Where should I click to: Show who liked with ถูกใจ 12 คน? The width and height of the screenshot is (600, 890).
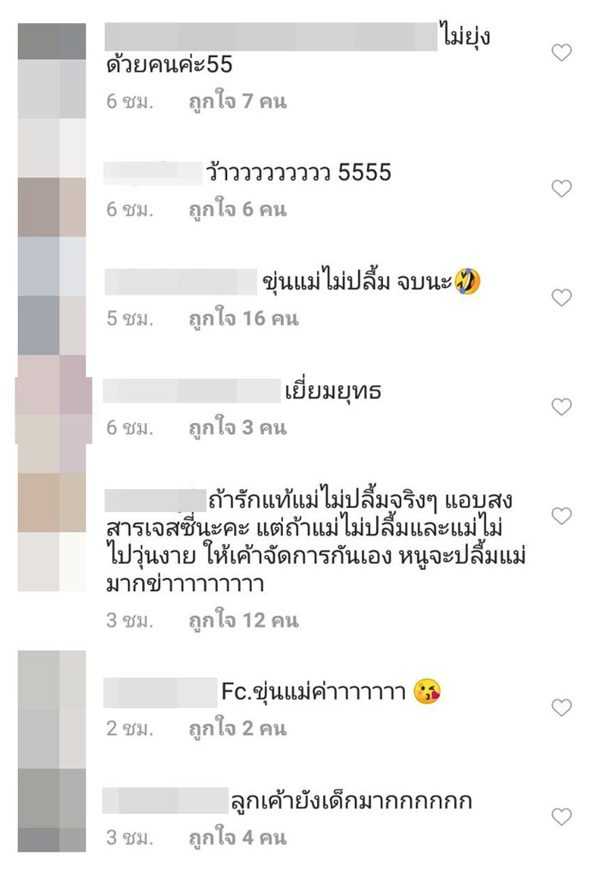tap(243, 621)
